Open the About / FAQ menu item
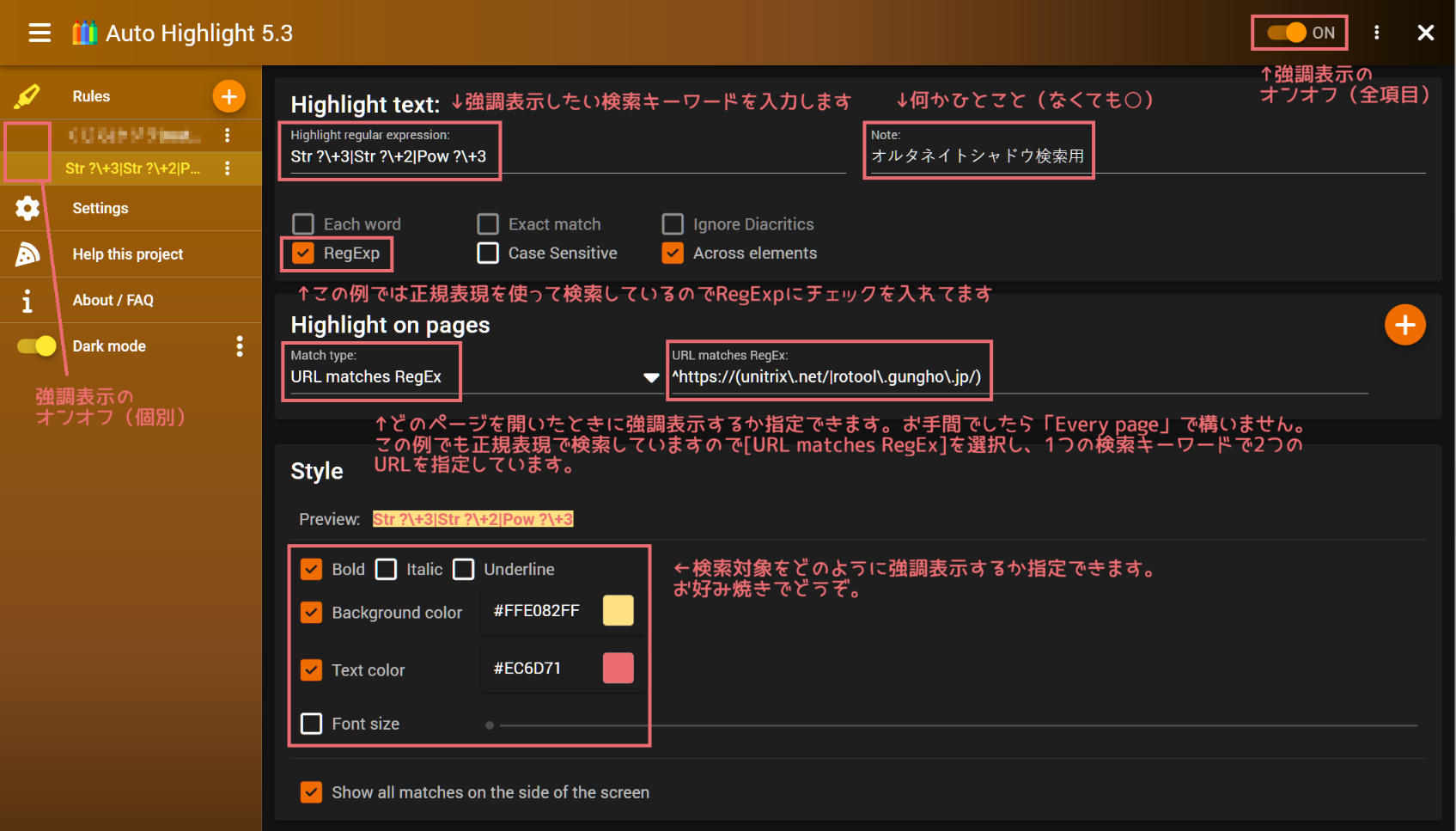1456x831 pixels. click(113, 301)
